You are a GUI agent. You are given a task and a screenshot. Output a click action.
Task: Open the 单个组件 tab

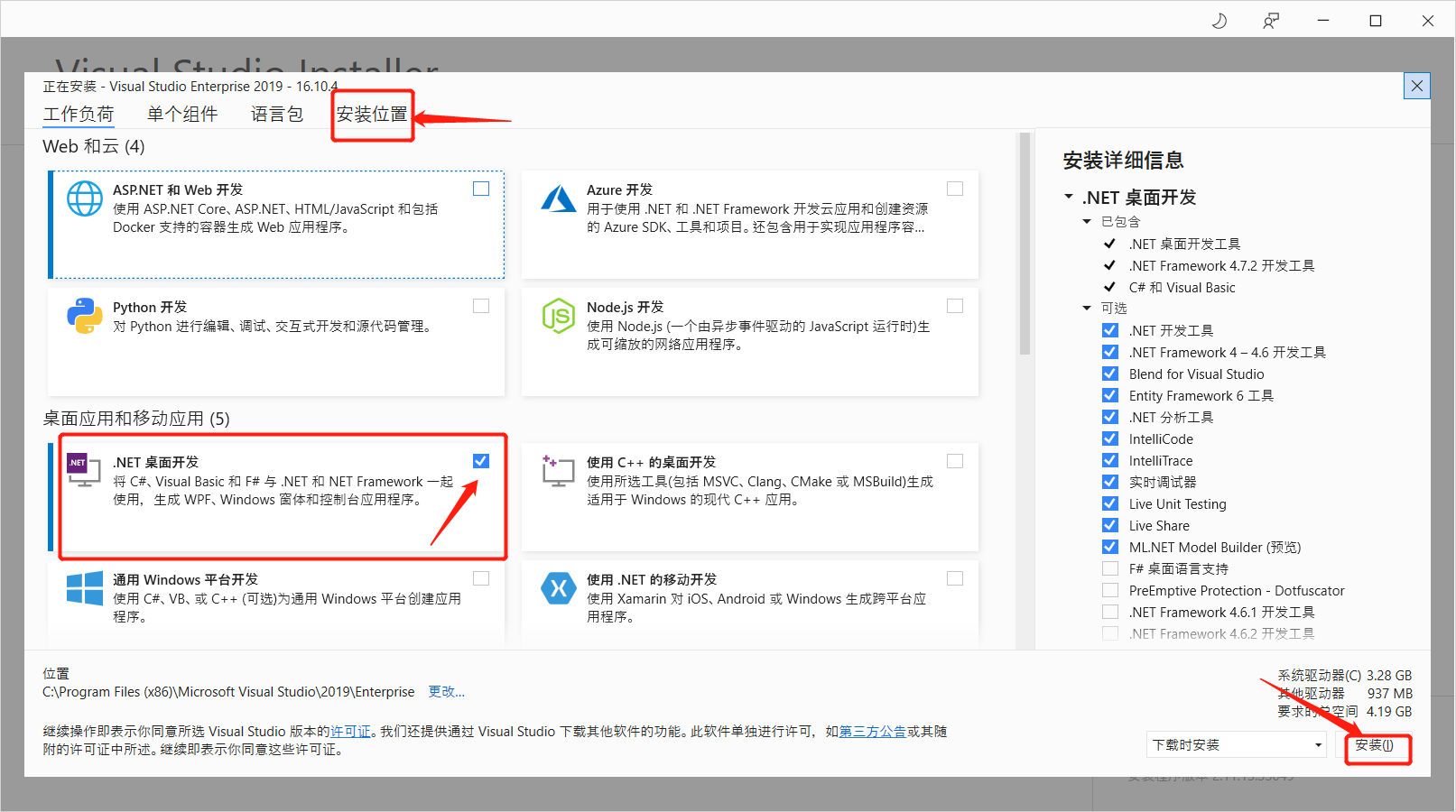click(182, 115)
